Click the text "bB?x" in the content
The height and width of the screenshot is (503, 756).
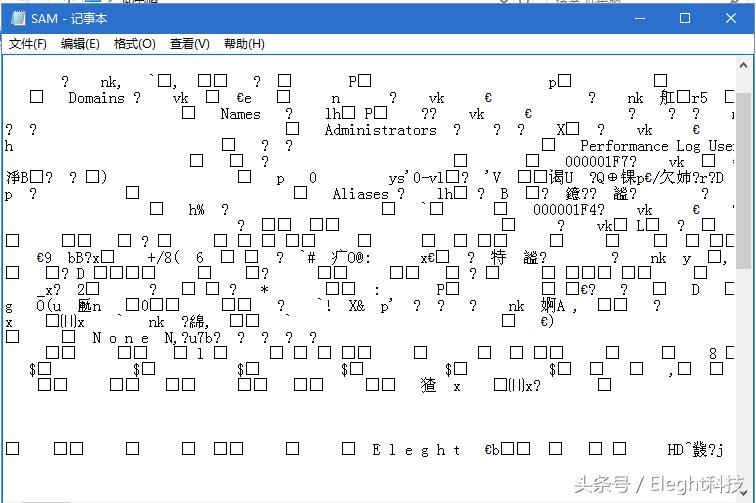pyautogui.click(x=83, y=258)
